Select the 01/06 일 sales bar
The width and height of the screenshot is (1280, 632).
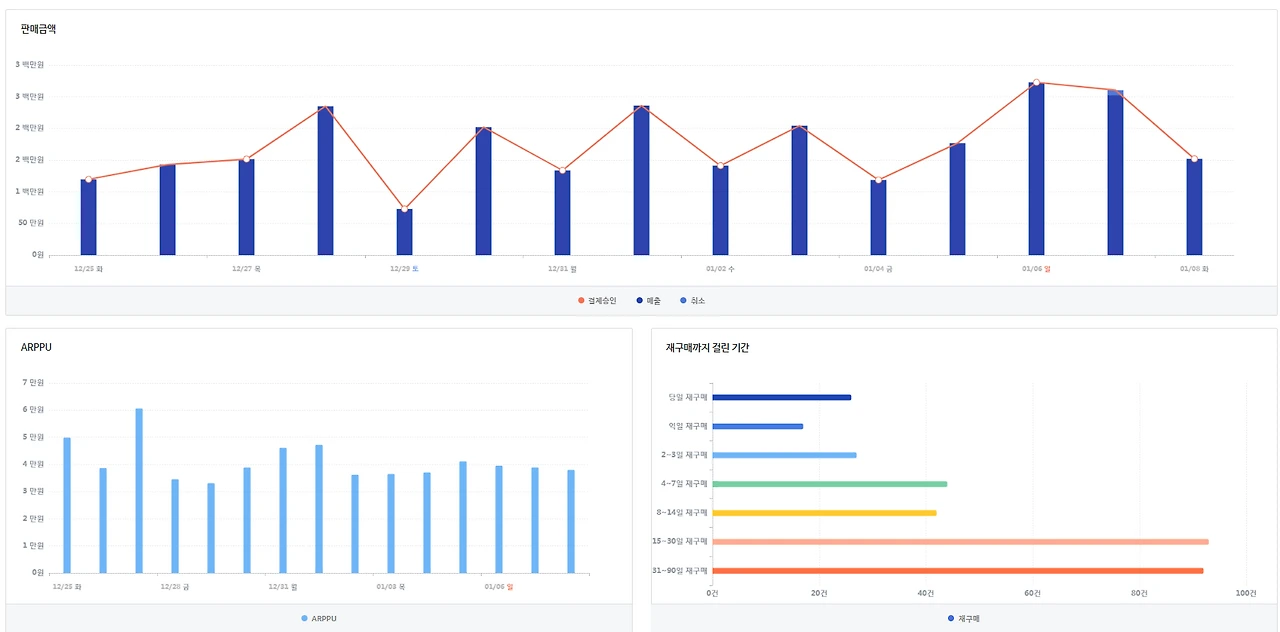tap(1036, 169)
